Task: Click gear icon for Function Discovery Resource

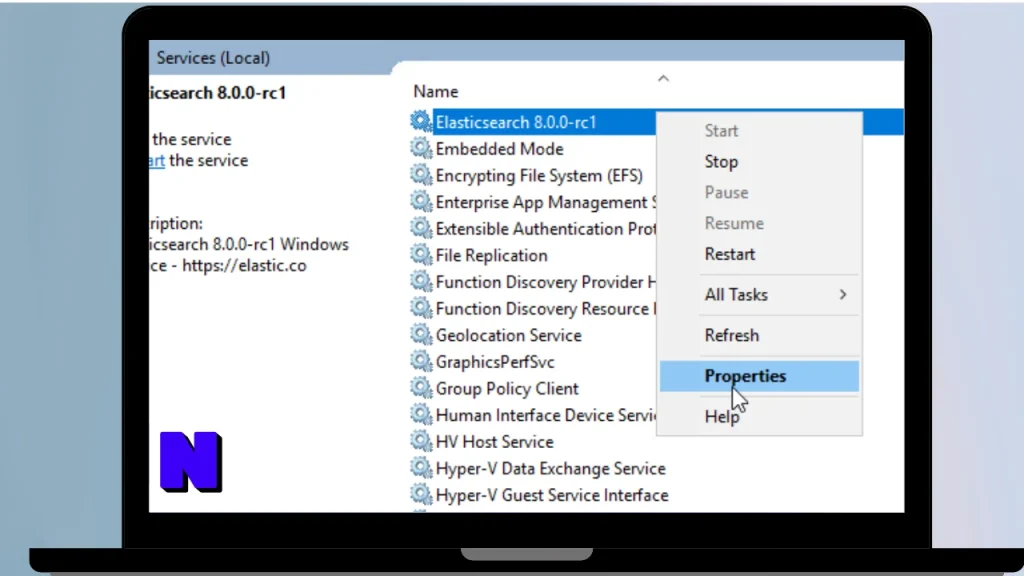Action: tap(421, 308)
